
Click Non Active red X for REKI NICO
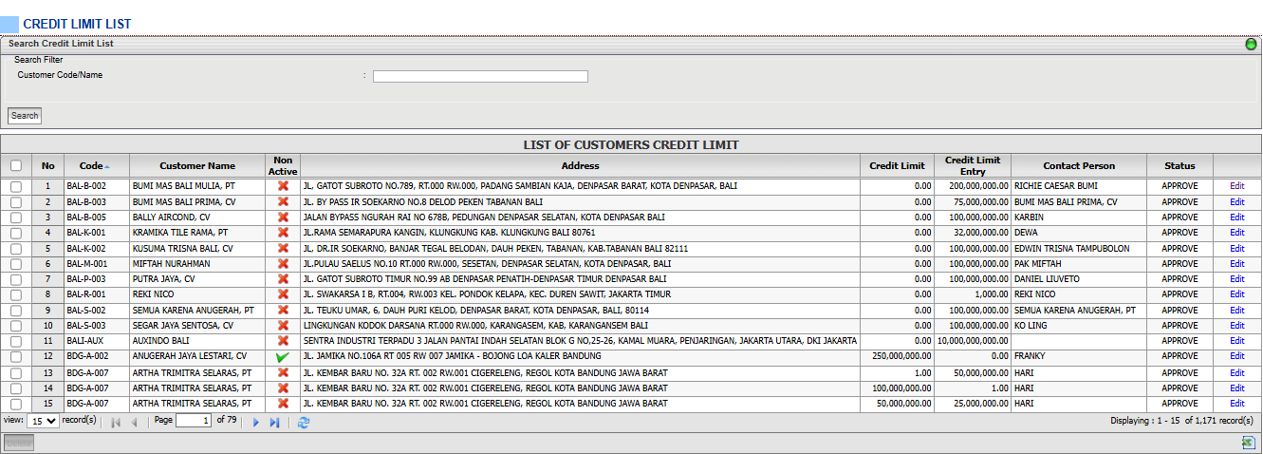[x=283, y=295]
